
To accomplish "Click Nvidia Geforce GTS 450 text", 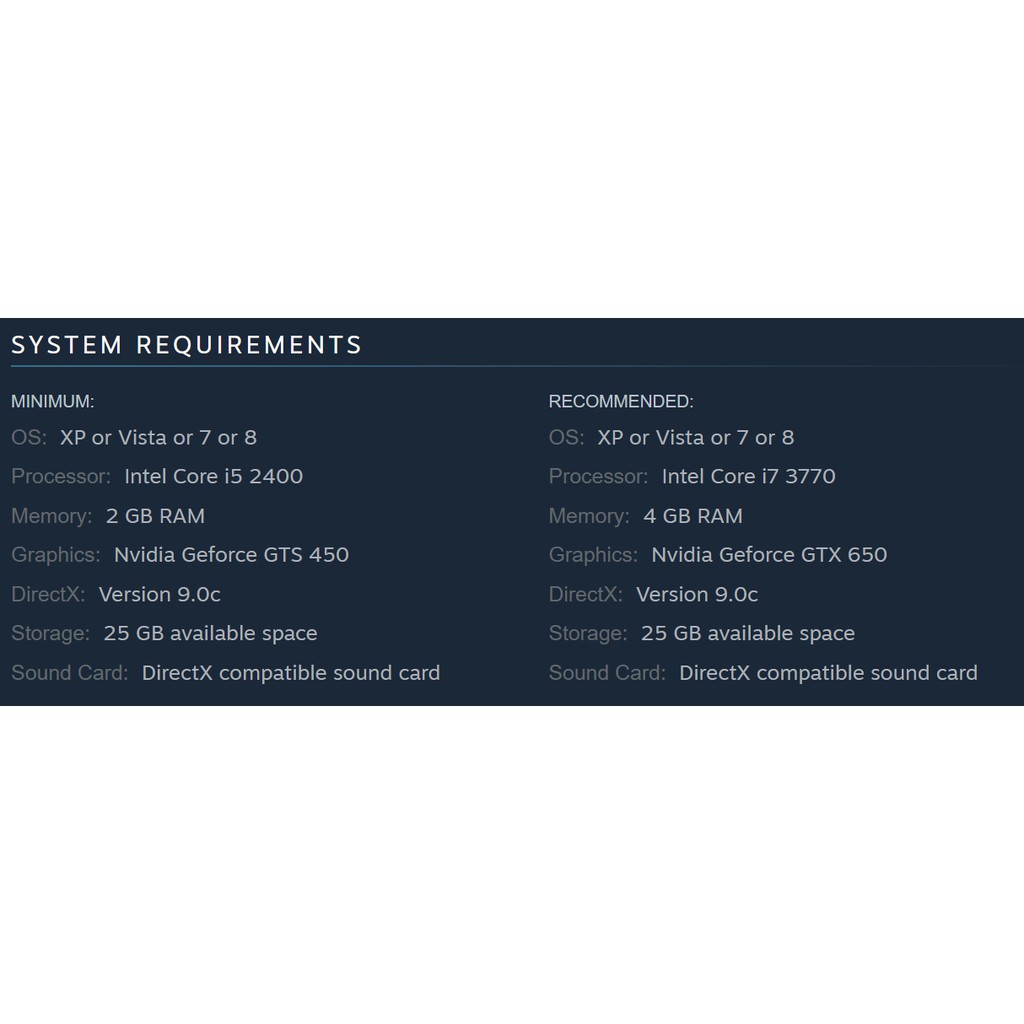I will (x=231, y=555).
